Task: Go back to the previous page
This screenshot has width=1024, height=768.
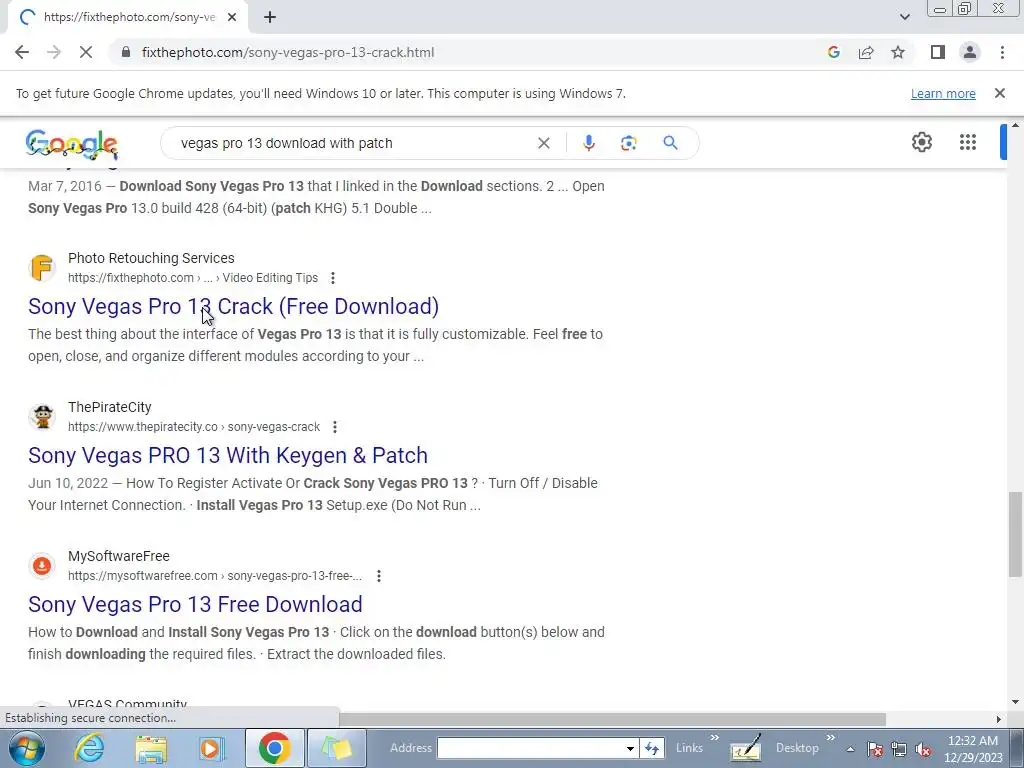Action: (x=22, y=52)
